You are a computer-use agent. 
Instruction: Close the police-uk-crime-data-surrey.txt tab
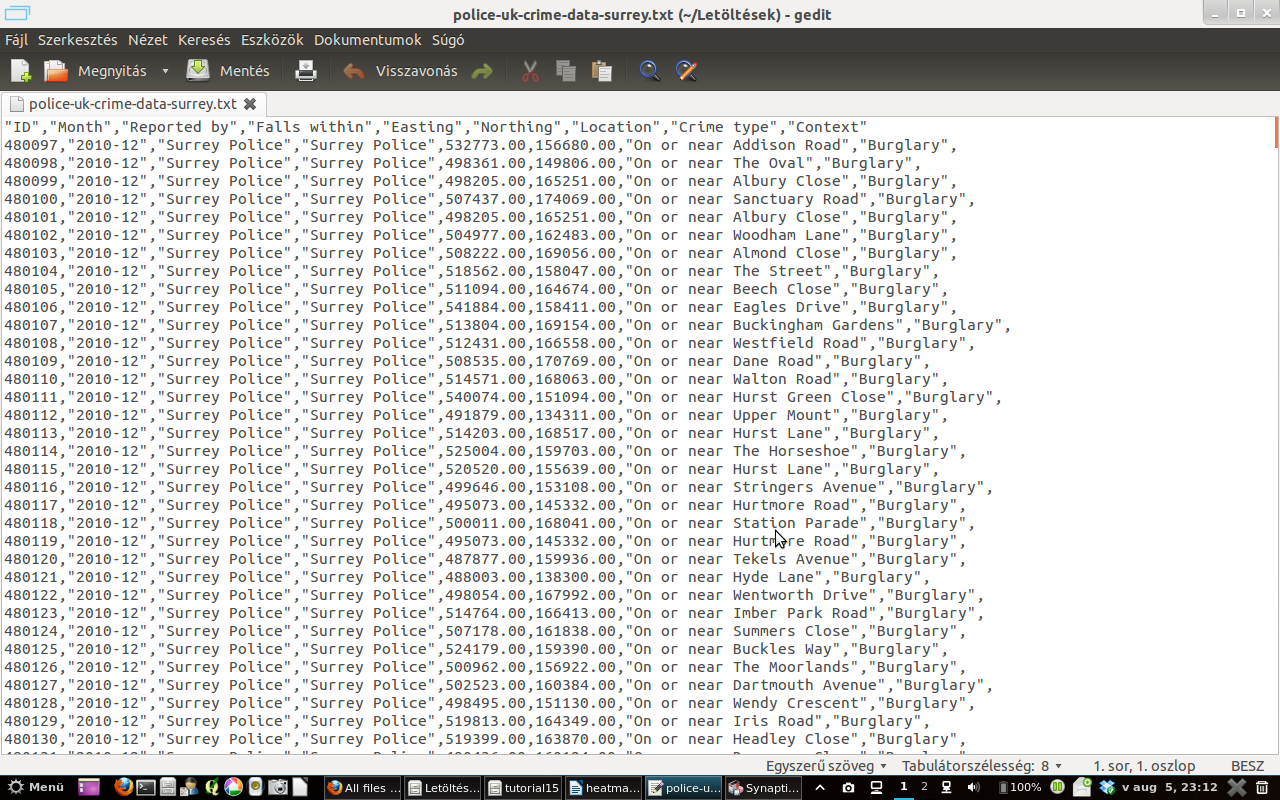click(250, 103)
